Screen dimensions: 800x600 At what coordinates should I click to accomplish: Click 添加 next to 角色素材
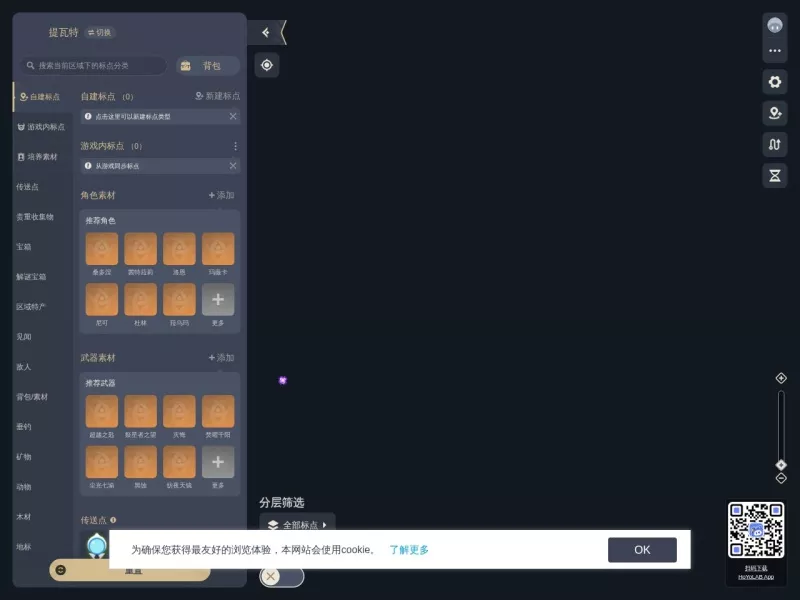click(x=221, y=195)
